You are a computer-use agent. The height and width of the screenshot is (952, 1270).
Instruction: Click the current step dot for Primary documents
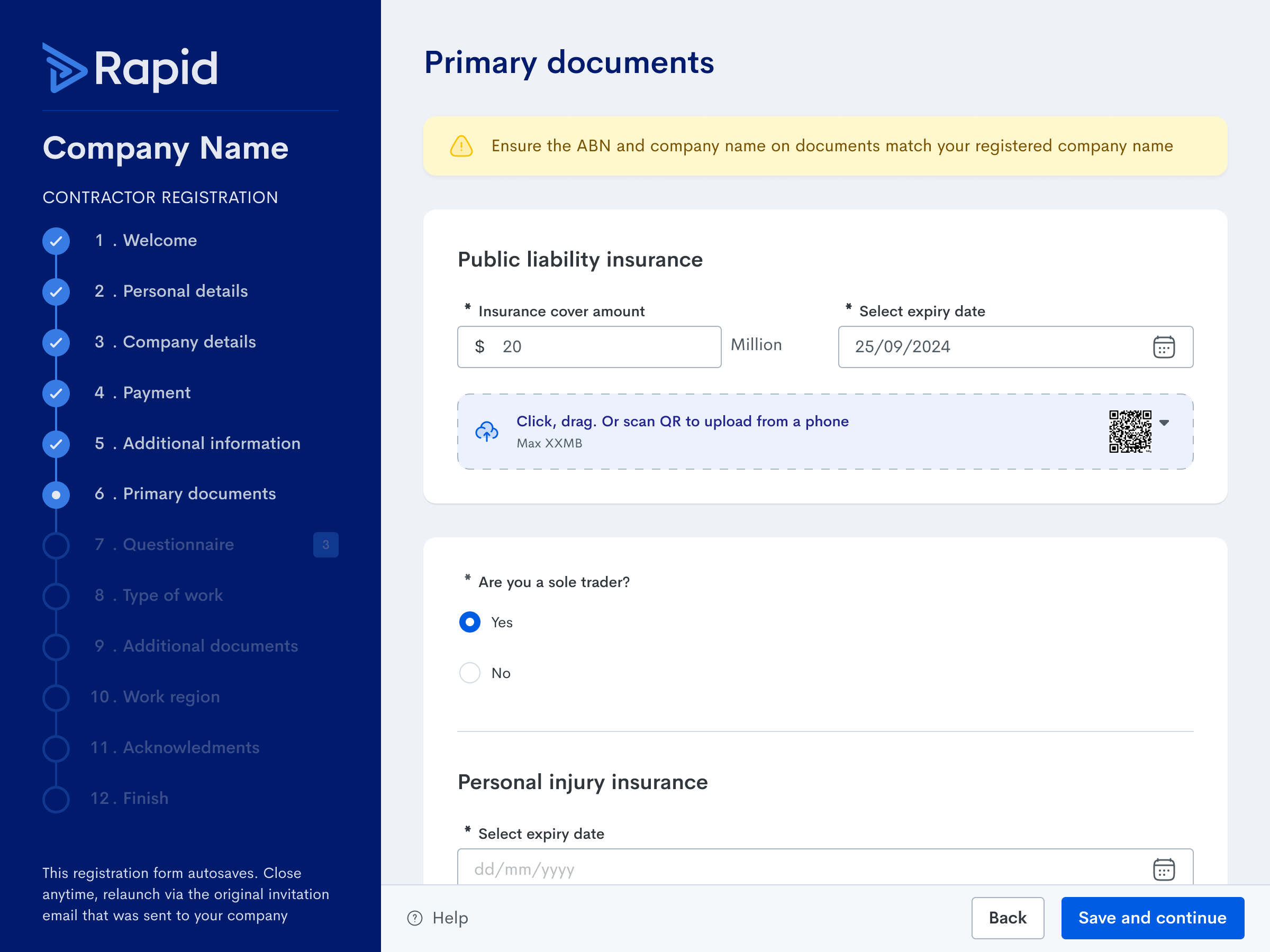[x=56, y=494]
